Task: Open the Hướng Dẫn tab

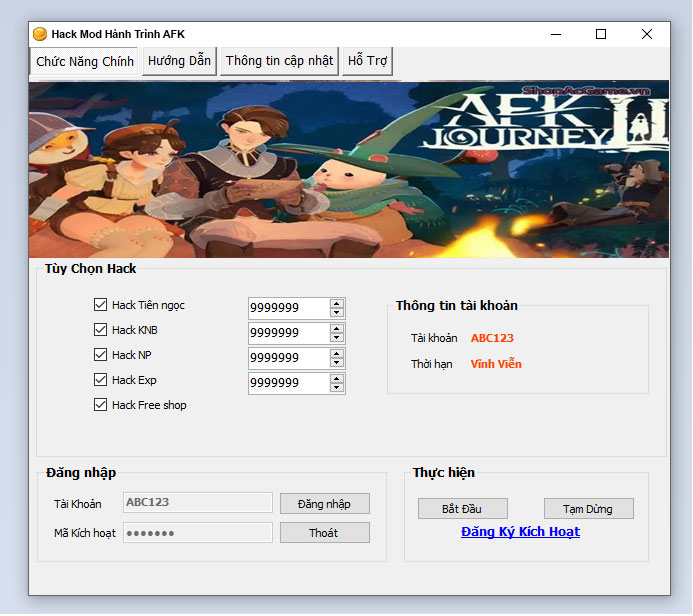Action: pyautogui.click(x=179, y=61)
